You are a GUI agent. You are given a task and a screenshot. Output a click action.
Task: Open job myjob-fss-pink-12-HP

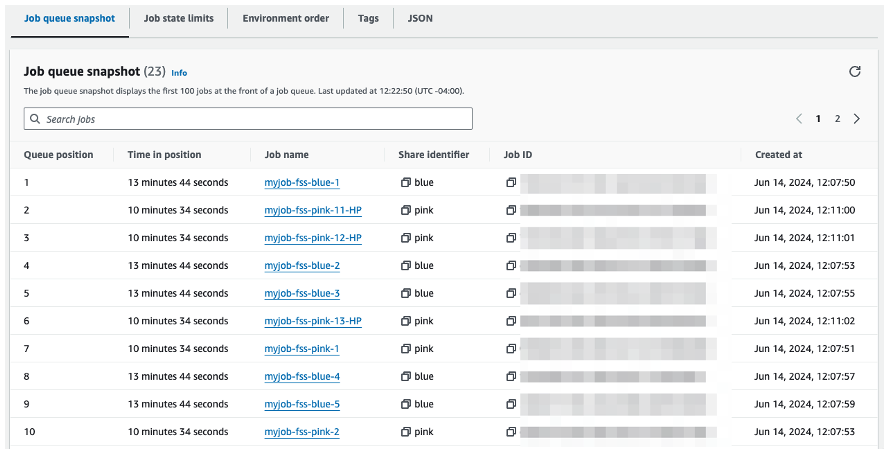(x=313, y=238)
